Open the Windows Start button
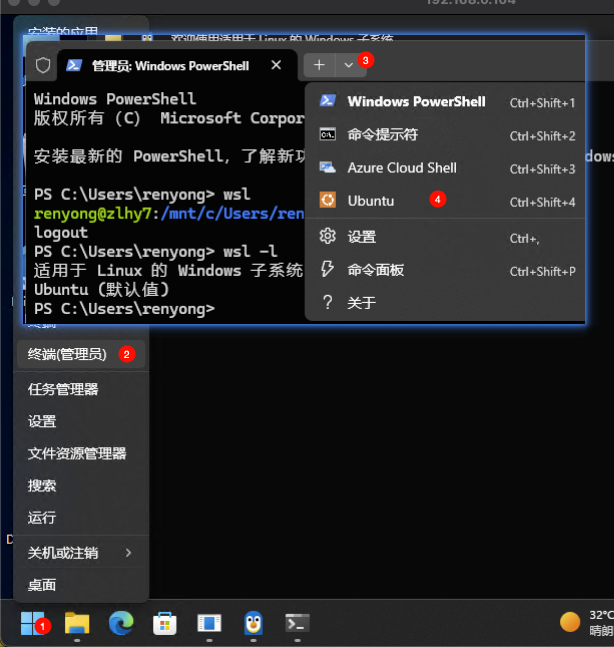614x647 pixels. [32, 623]
